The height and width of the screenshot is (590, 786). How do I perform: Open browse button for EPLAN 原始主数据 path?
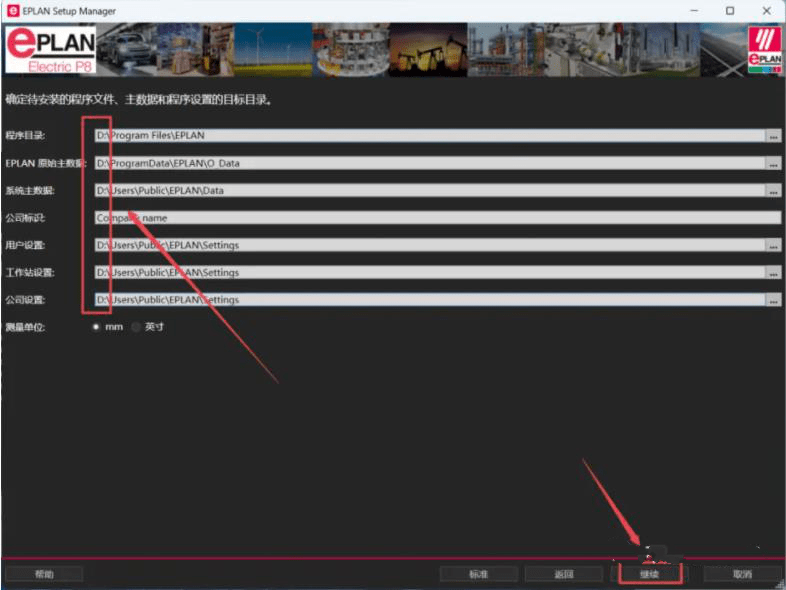tap(773, 163)
